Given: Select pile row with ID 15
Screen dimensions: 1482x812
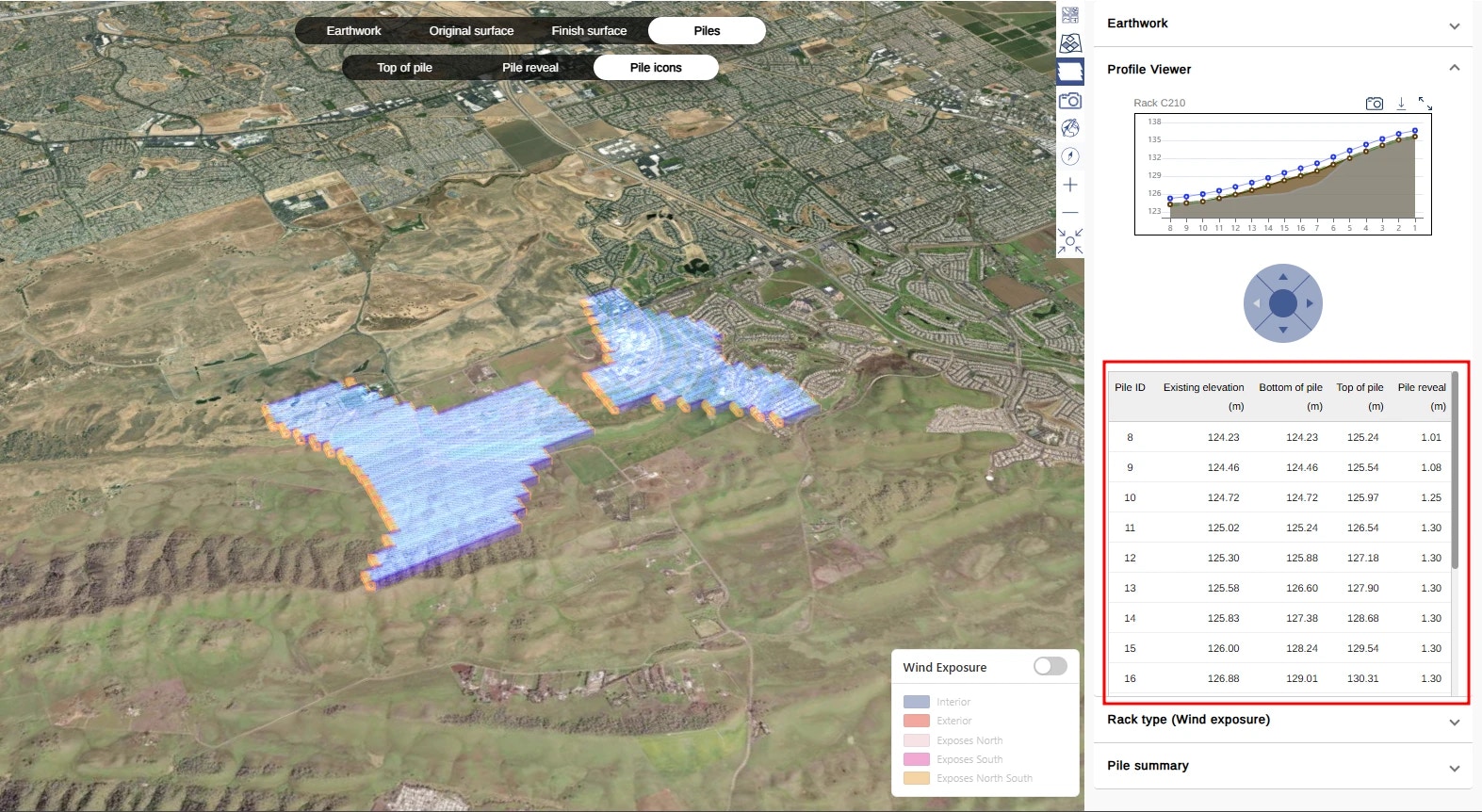Looking at the screenshot, I should coord(1279,648).
